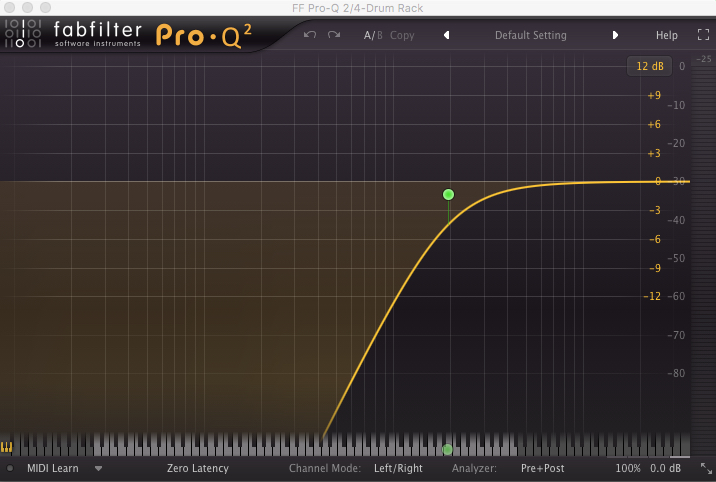The width and height of the screenshot is (716, 482).
Task: Expand the MIDI Learn dropdown arrow
Action: click(x=98, y=468)
